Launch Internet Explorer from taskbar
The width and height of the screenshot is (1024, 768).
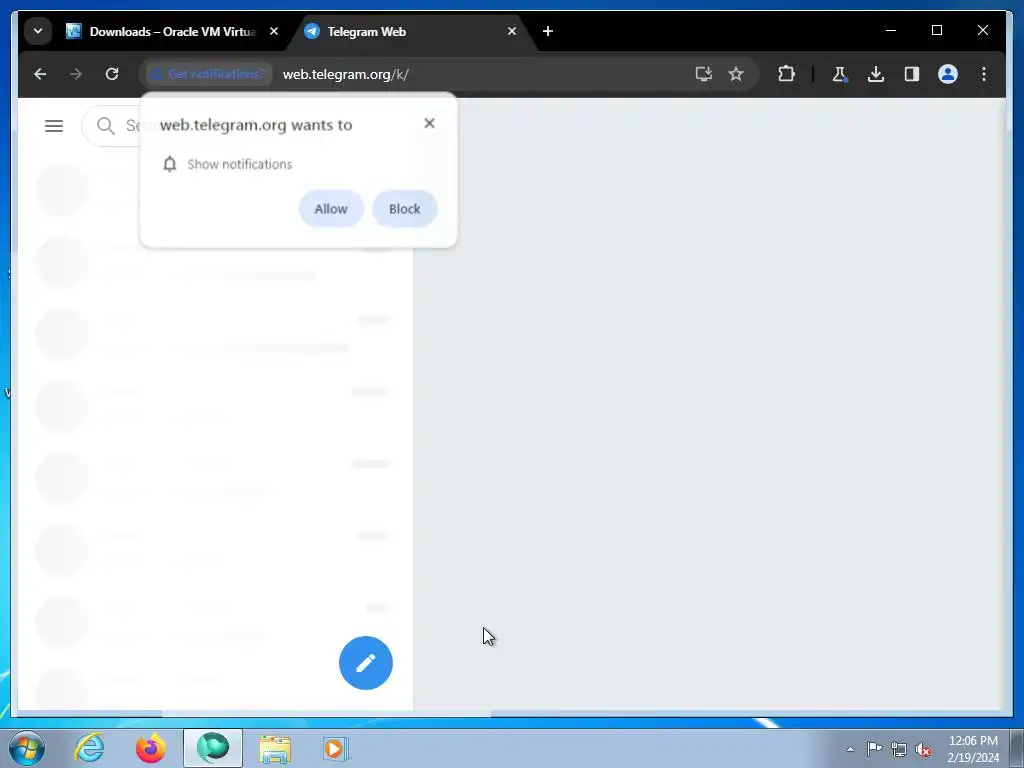pos(89,748)
